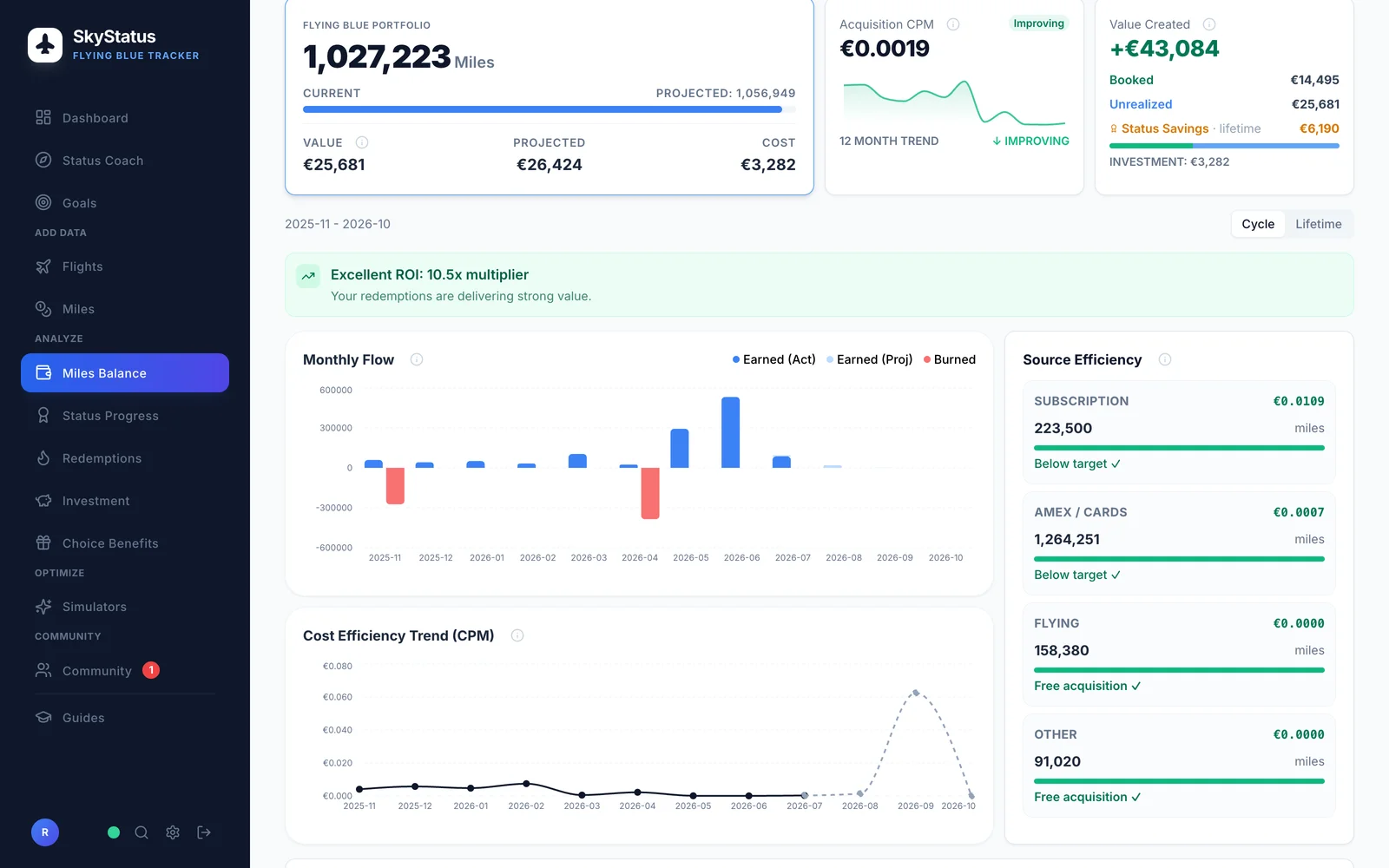Screen dimensions: 1389x868
Task: Click the Status Coach compass icon
Action: [x=43, y=160]
